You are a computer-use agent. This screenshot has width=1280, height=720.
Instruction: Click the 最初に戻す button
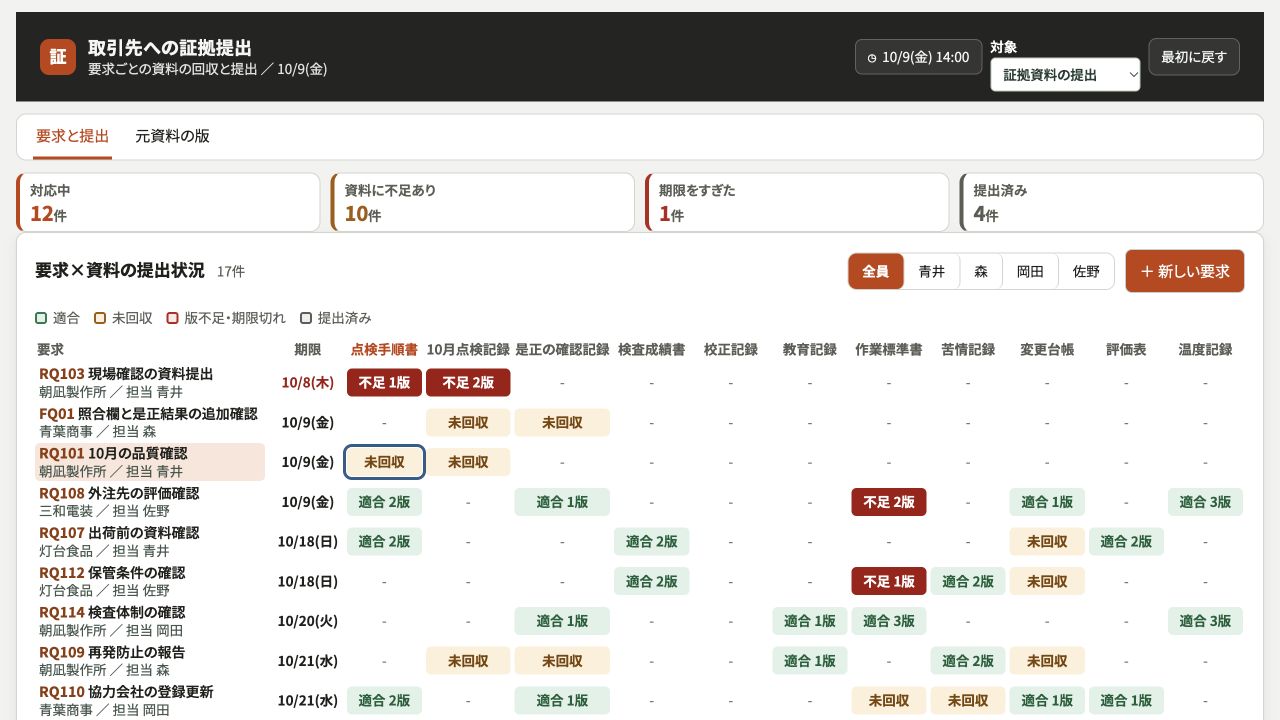point(1194,57)
